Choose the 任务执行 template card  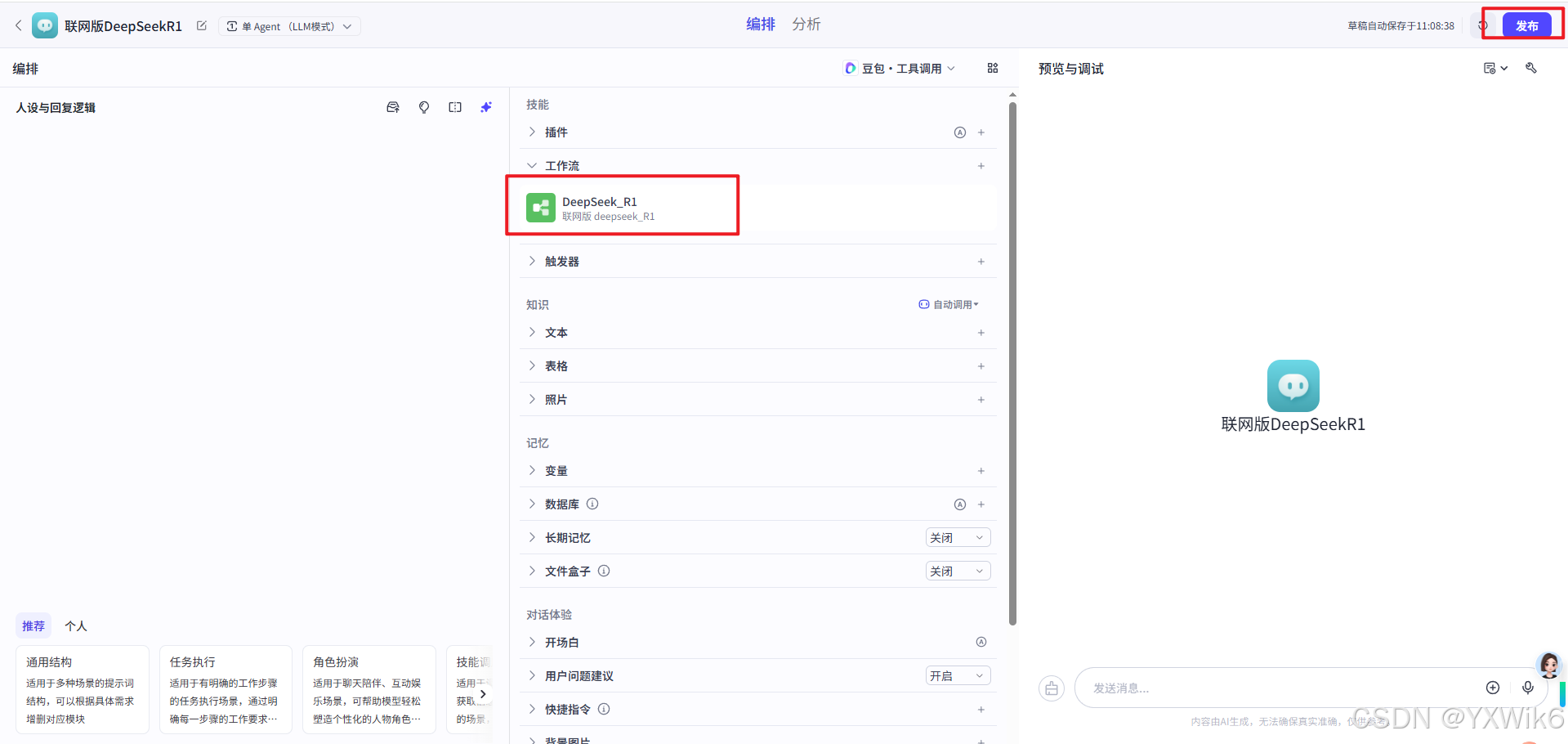(x=226, y=690)
